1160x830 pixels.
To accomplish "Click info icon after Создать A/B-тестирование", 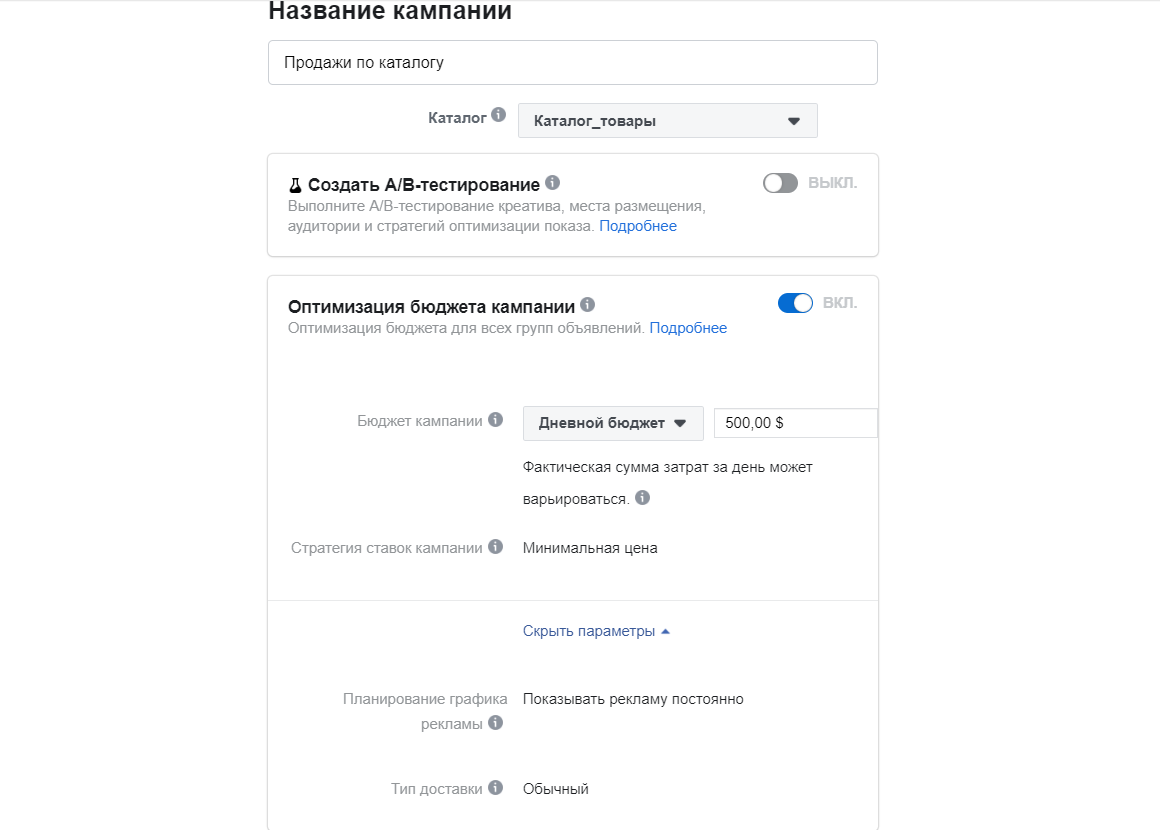I will pyautogui.click(x=553, y=183).
